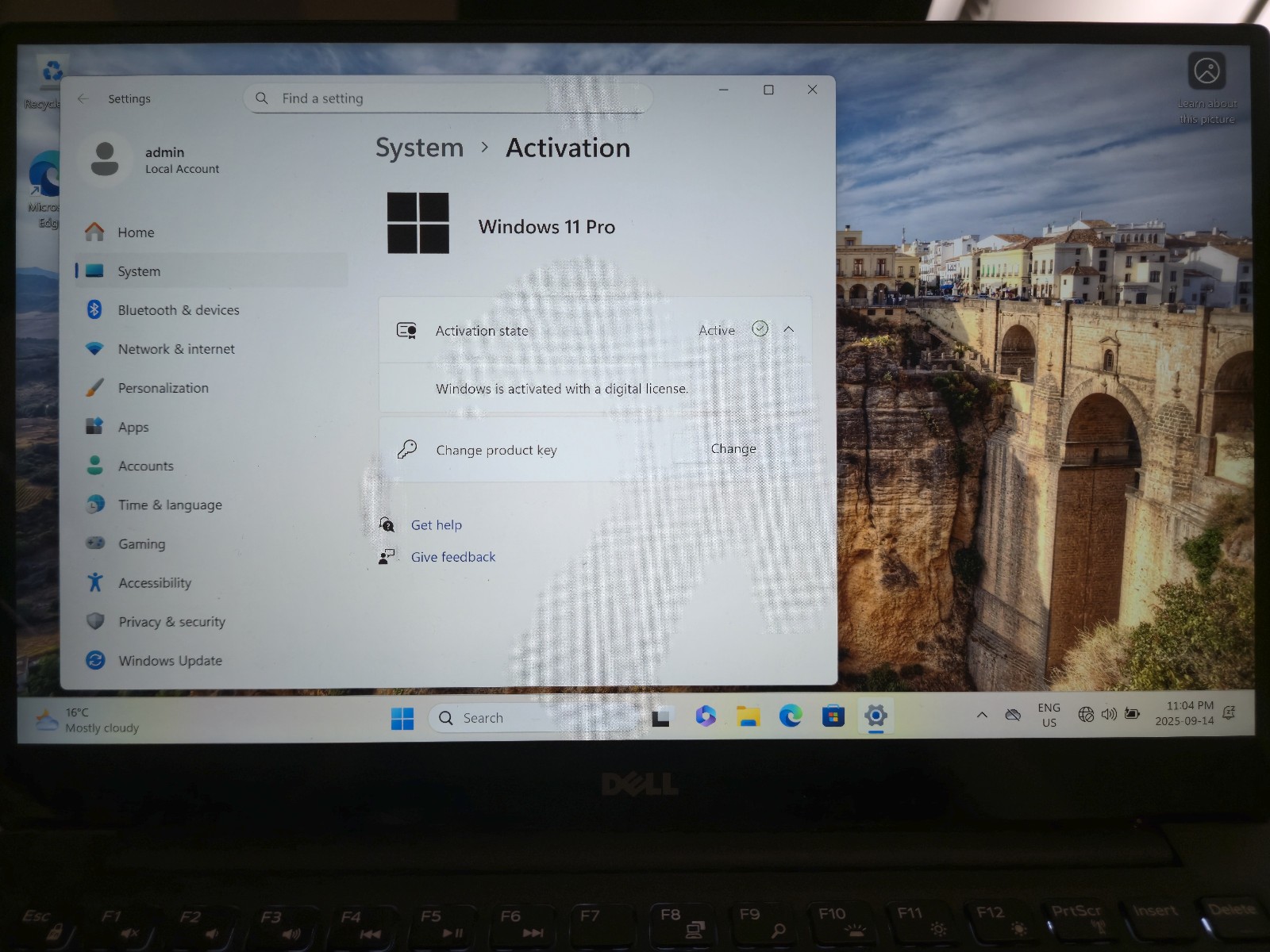Click the battery tray icon
The height and width of the screenshot is (952, 1270).
coord(1133,714)
